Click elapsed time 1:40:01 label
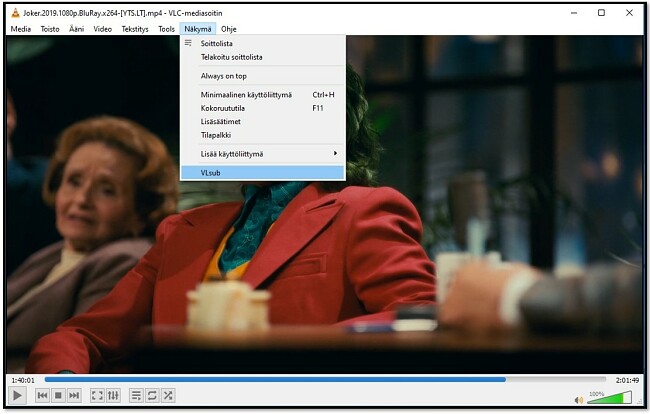Viewport: 650px width, 414px height. (23, 380)
